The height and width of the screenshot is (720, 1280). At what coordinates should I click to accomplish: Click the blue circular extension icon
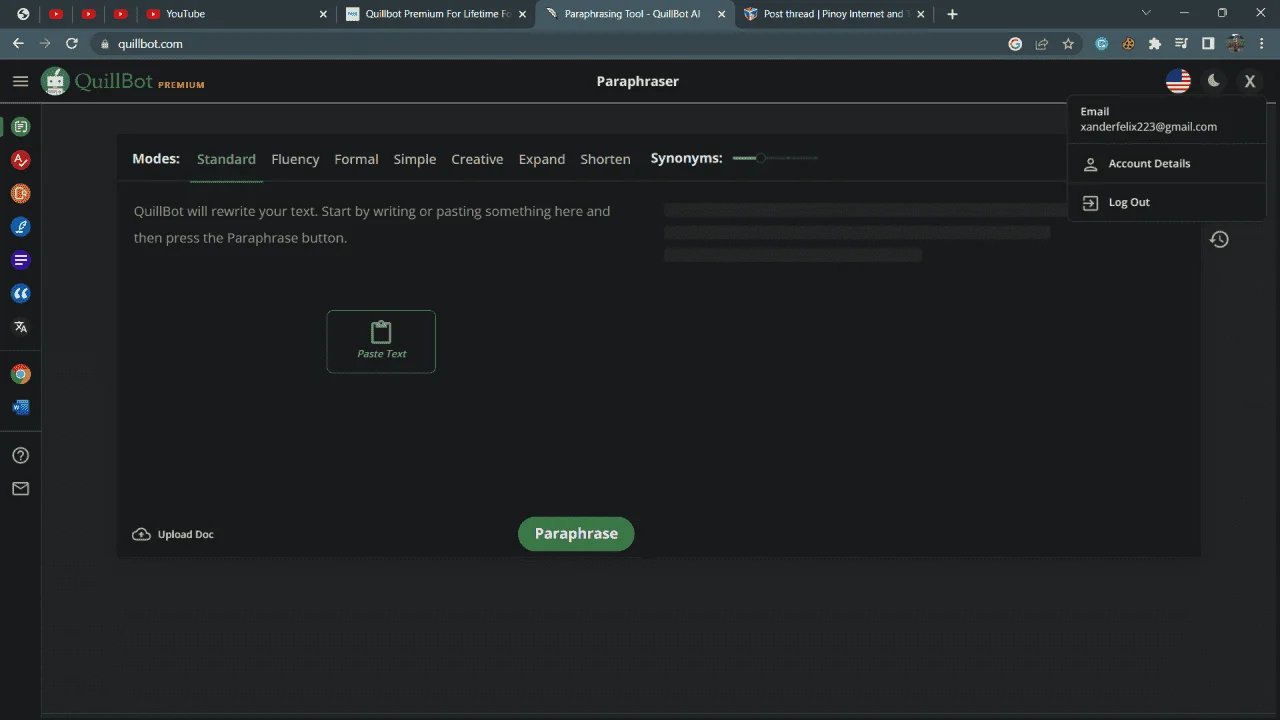(1102, 44)
